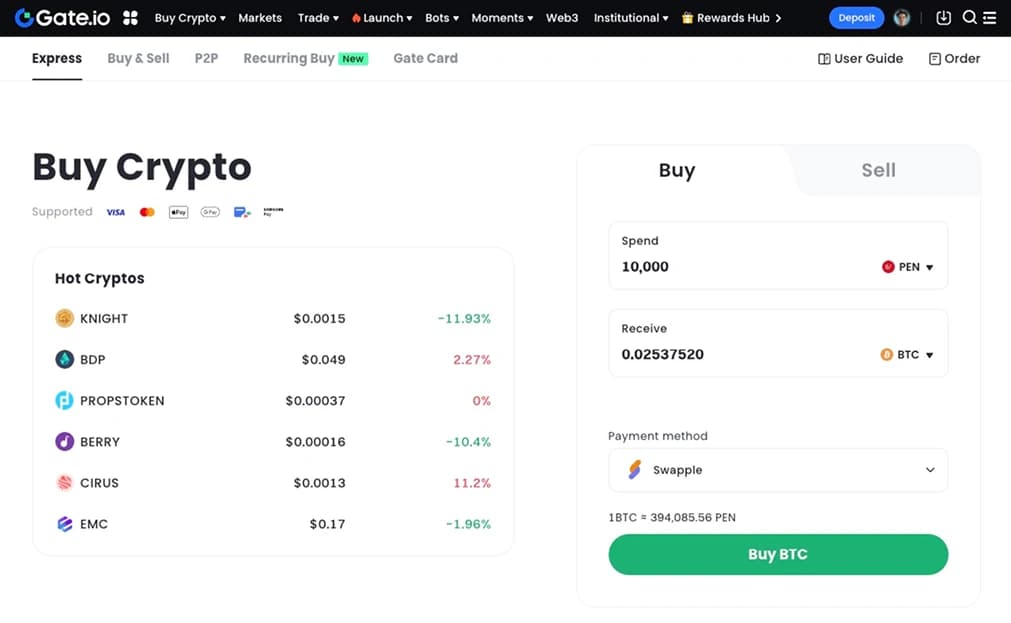Select the Express tab

pyautogui.click(x=56, y=58)
